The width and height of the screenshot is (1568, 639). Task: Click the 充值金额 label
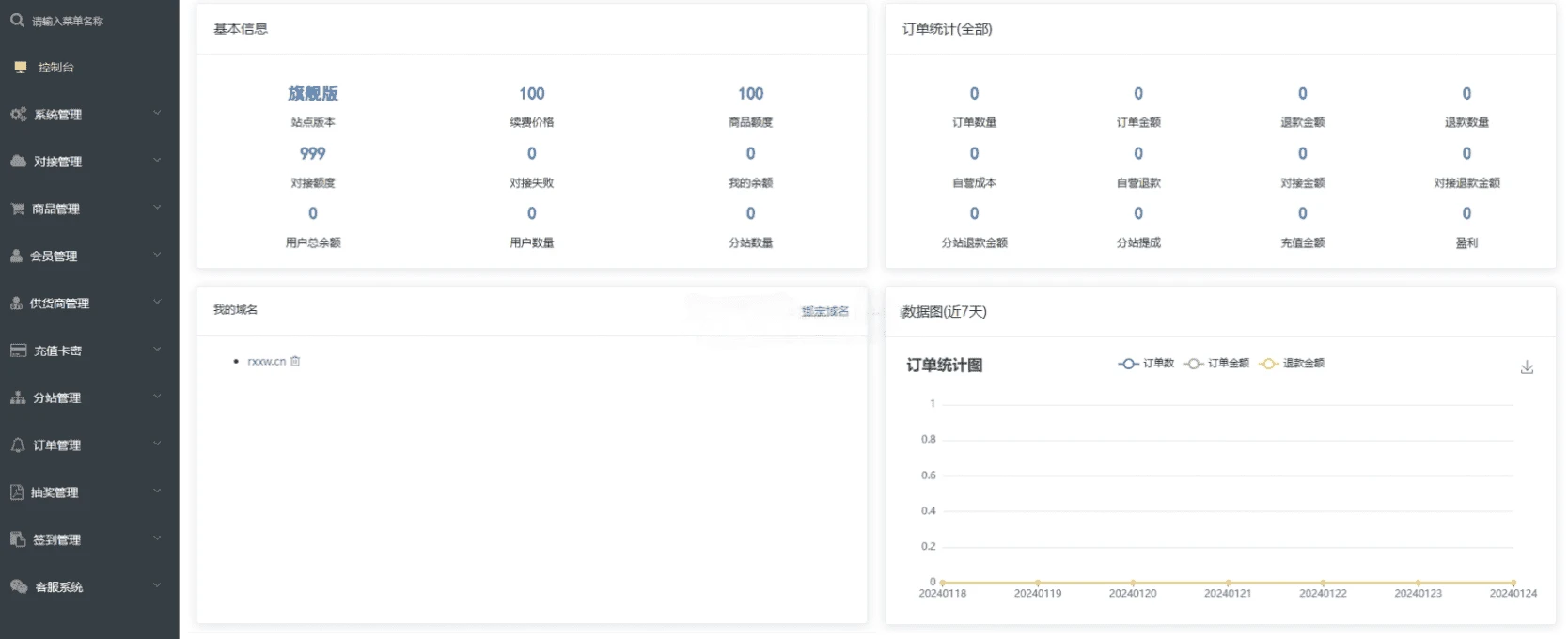coord(1302,242)
